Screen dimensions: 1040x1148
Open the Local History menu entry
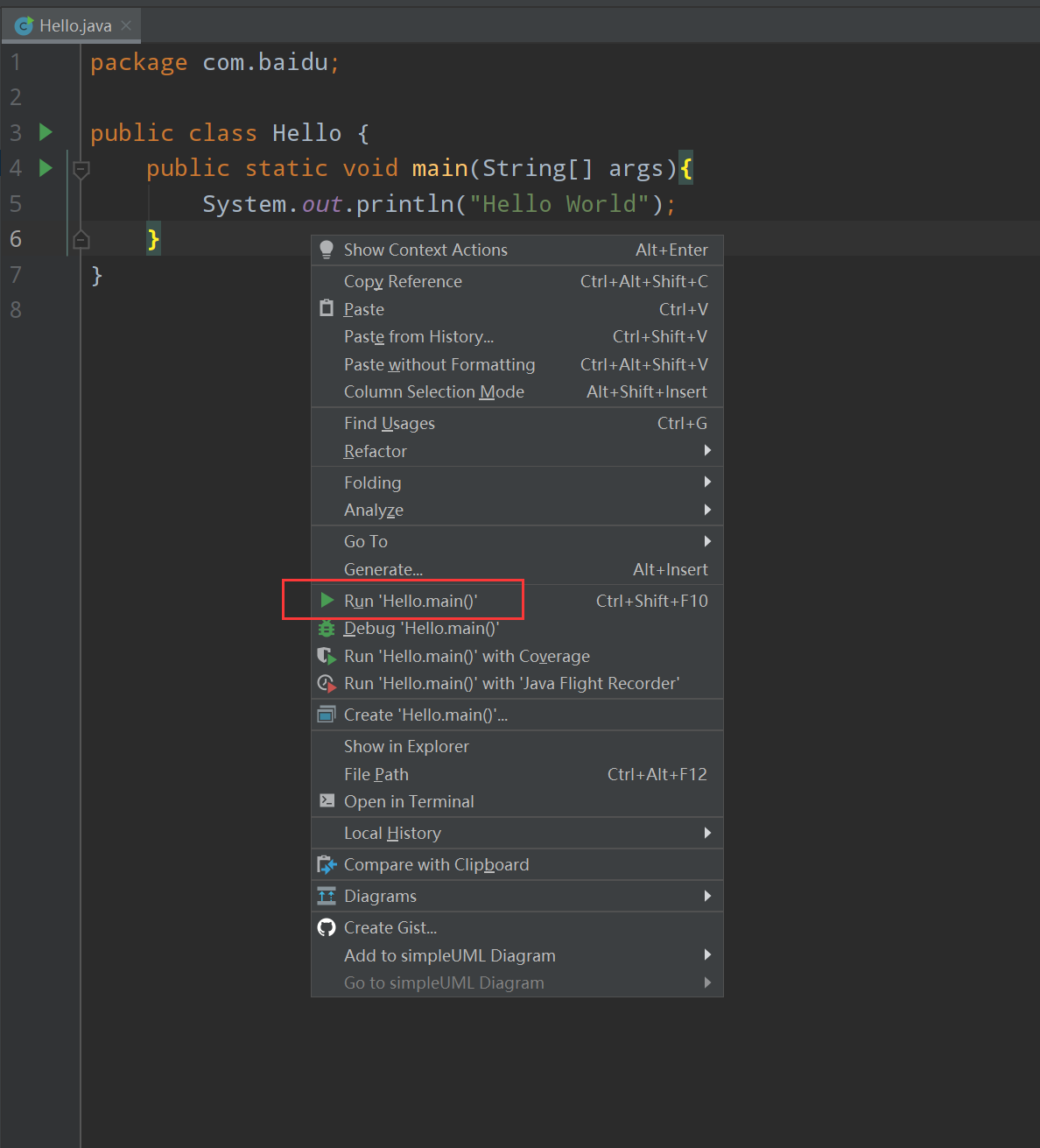tap(516, 833)
